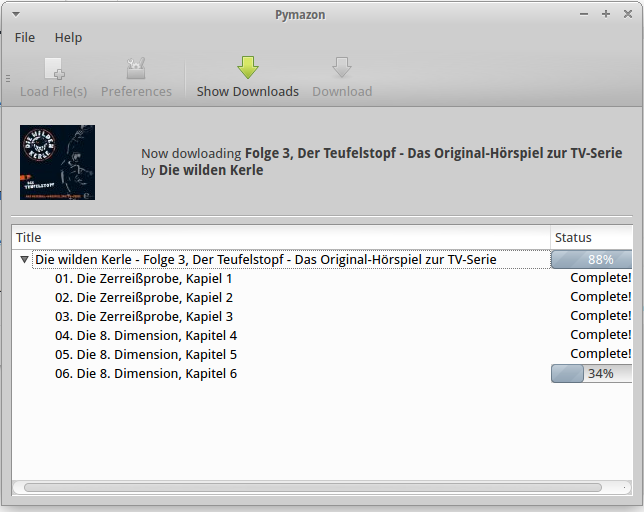Image resolution: width=644 pixels, height=512 pixels.
Task: Click the green Show Downloads arrow icon
Action: pos(247,68)
